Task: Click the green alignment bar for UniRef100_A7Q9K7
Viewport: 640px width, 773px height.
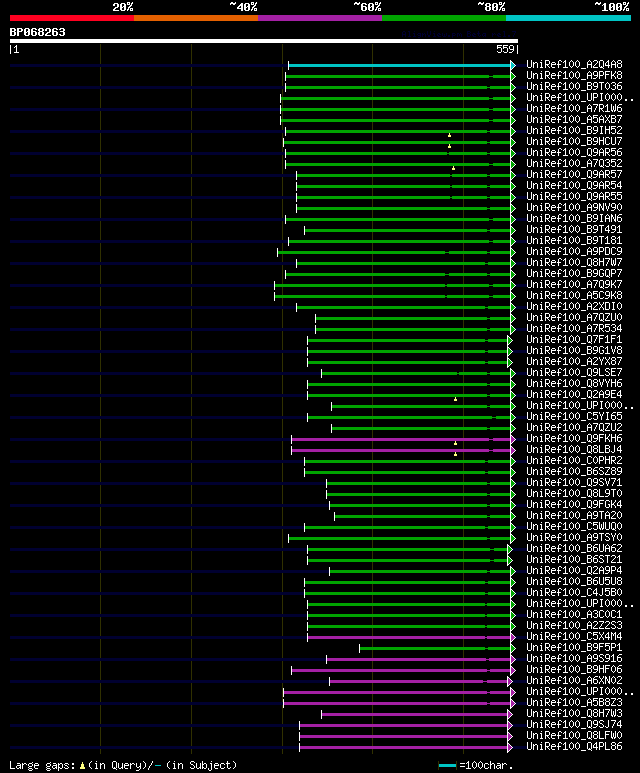Action: 393,285
